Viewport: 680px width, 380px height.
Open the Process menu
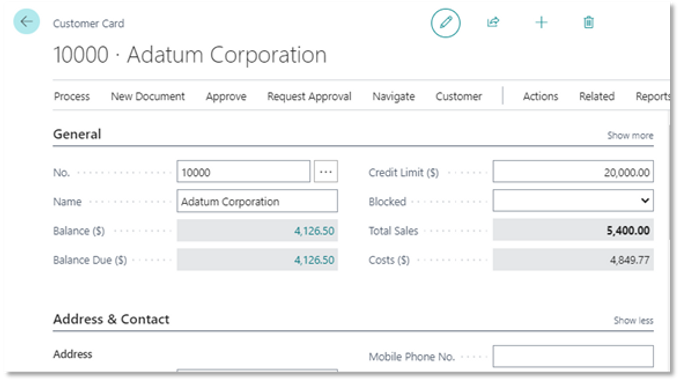72,96
